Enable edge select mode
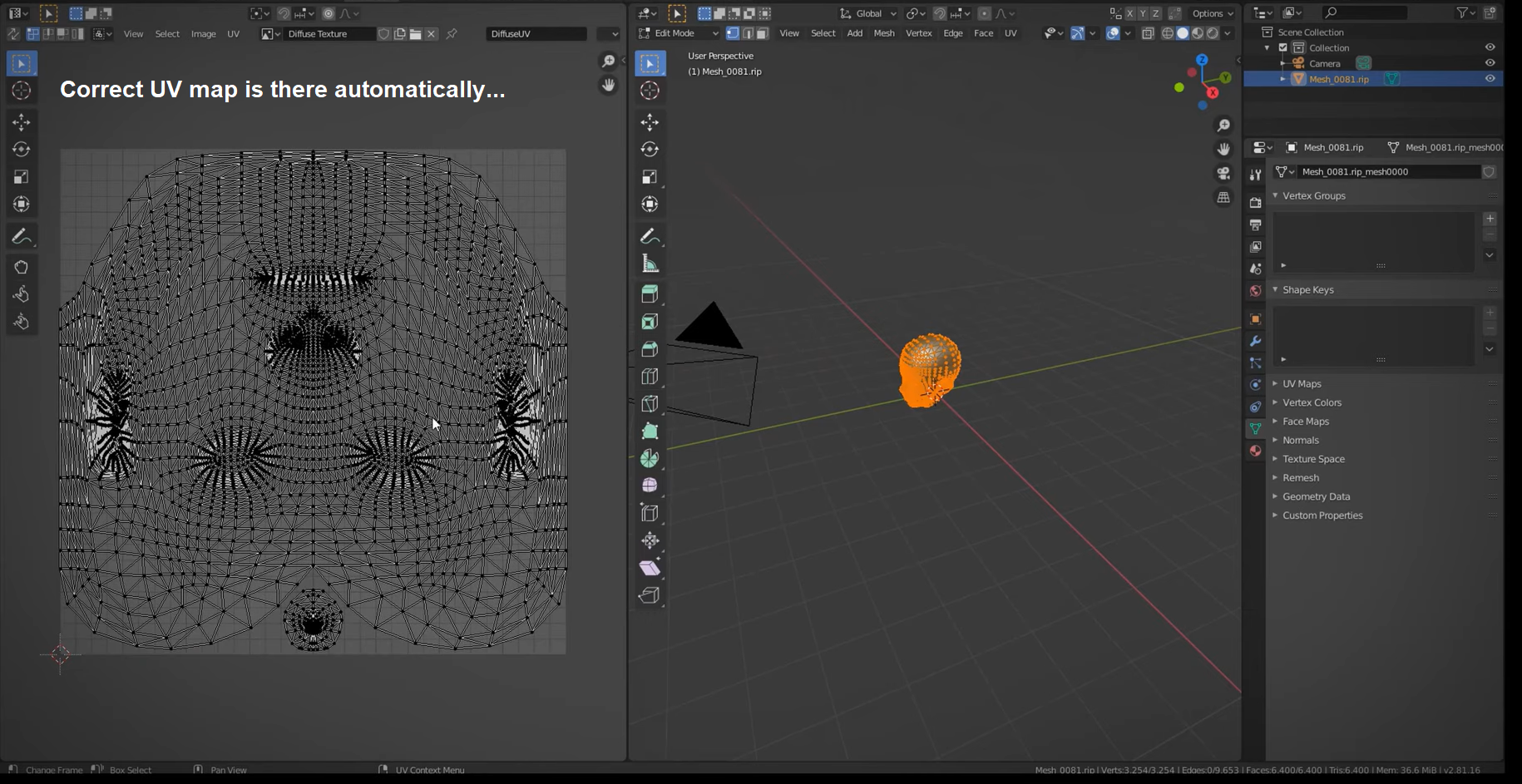This screenshot has width=1522, height=784. (x=748, y=33)
